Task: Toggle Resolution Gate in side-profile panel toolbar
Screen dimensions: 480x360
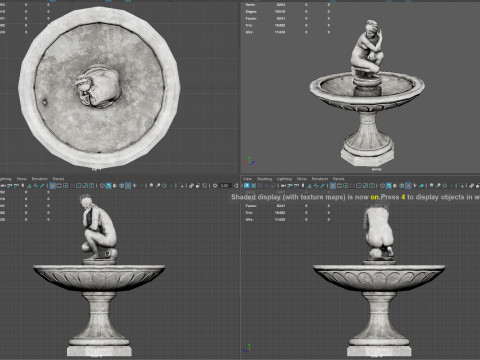Action: [x=66, y=186]
